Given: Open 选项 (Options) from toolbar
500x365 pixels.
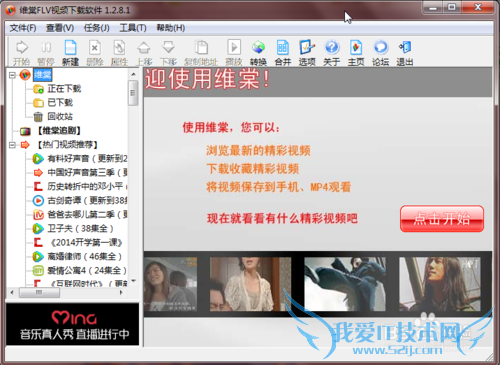Looking at the screenshot, I should (x=307, y=52).
